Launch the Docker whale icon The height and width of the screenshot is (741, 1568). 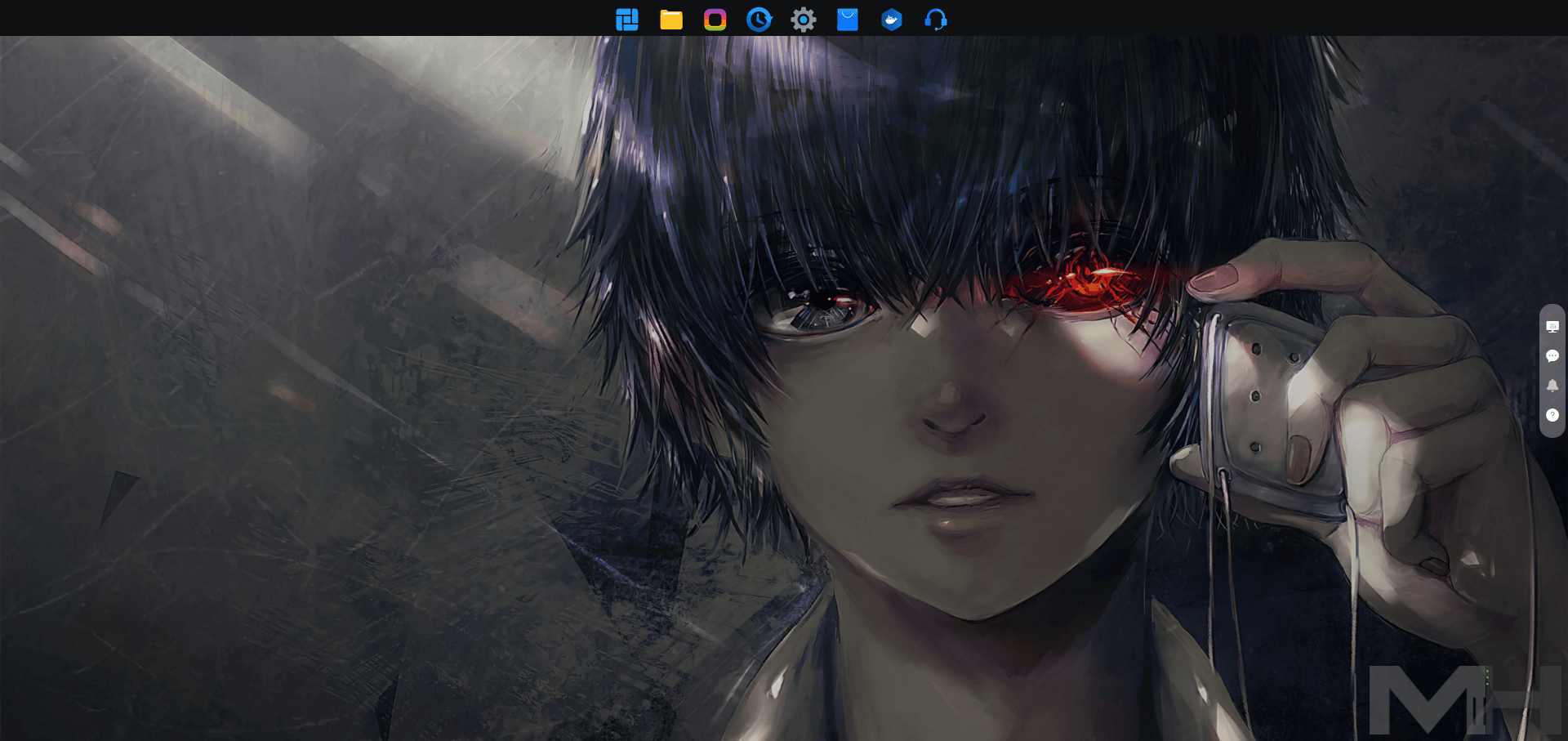tap(892, 20)
